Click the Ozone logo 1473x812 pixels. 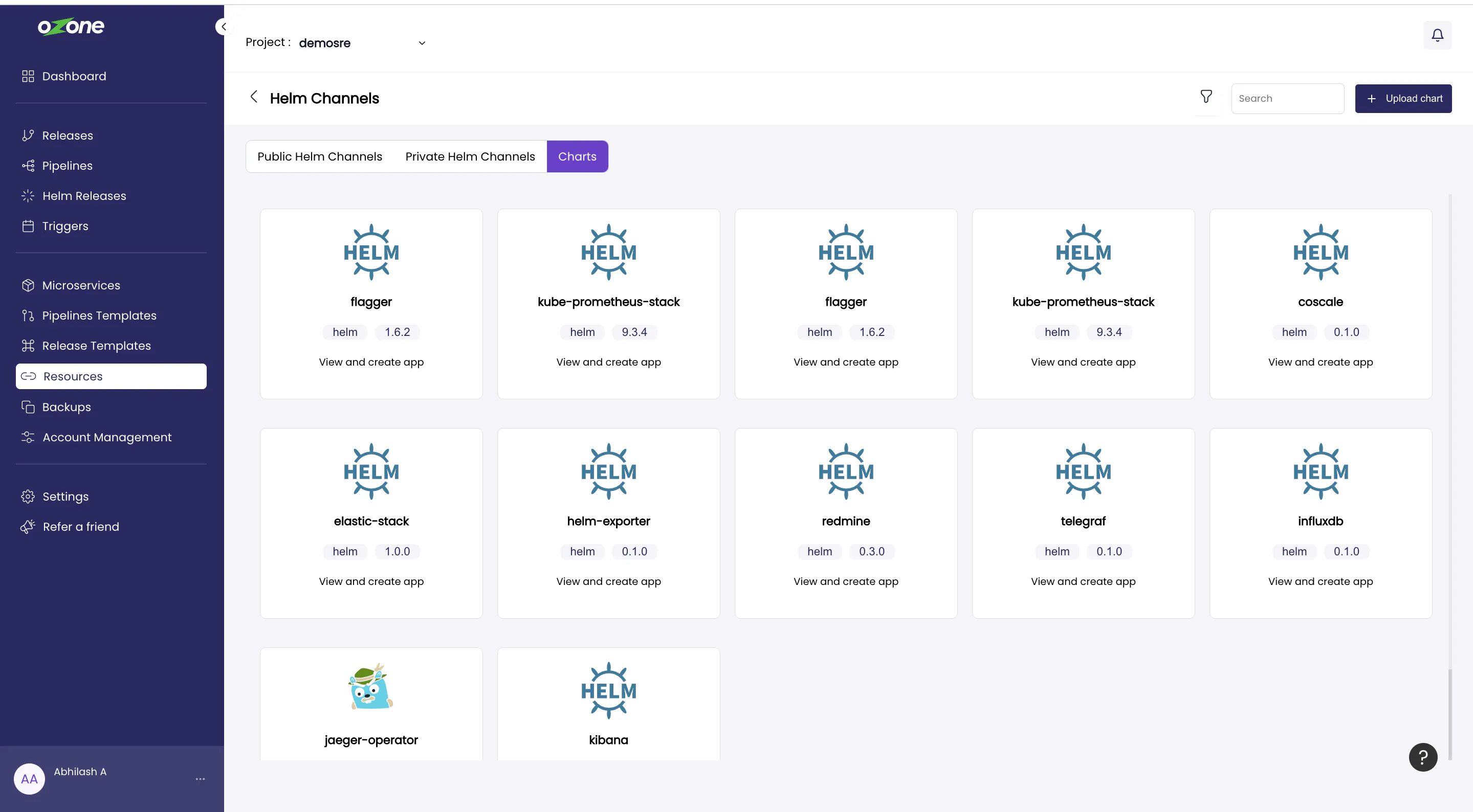click(x=71, y=26)
